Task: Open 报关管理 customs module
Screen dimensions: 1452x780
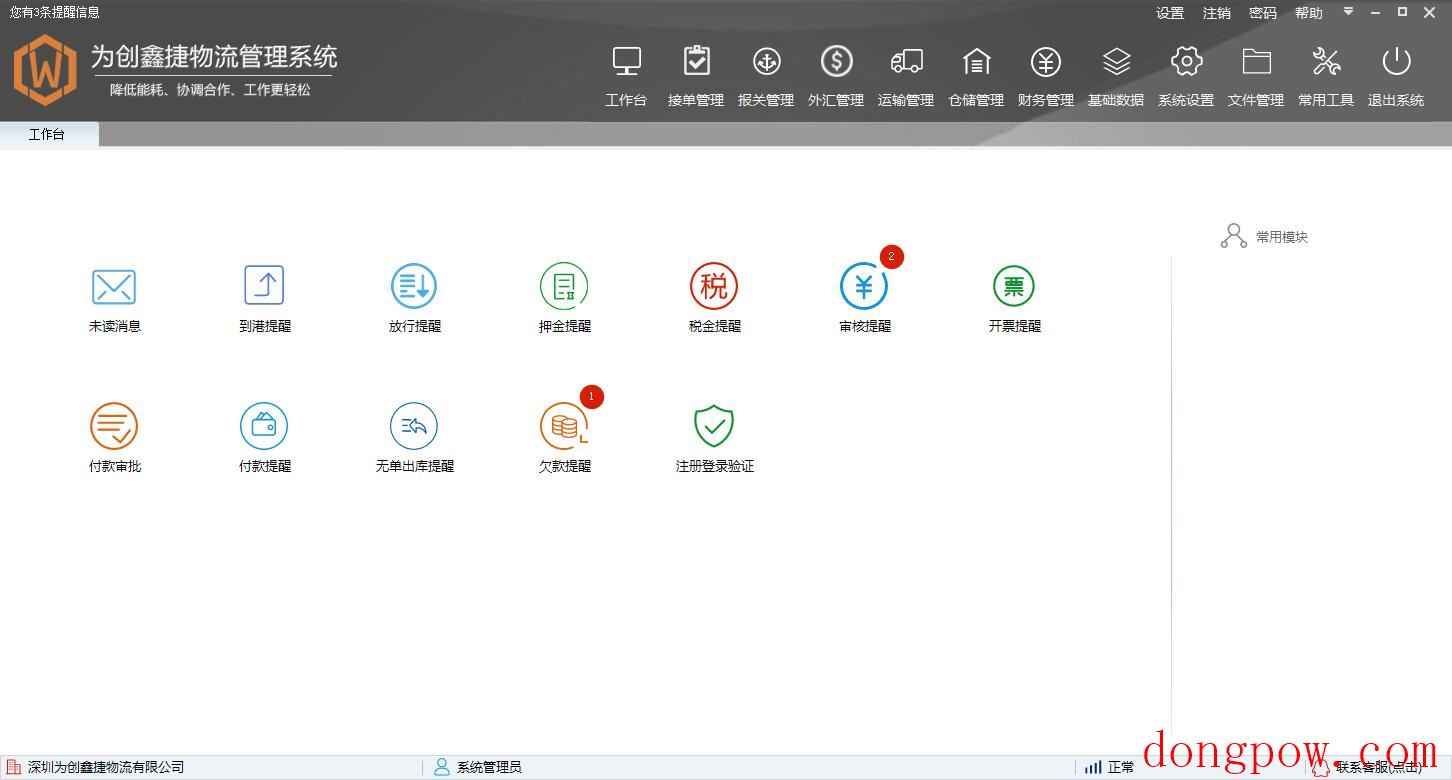Action: click(x=766, y=75)
